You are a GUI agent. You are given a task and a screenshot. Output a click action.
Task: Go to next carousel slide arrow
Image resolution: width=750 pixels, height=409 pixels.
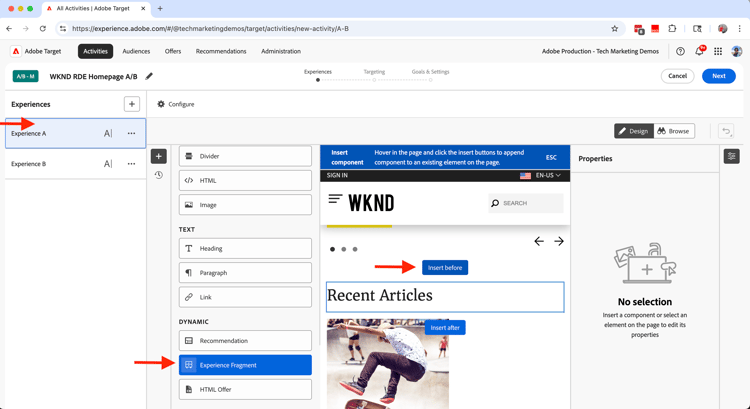[x=559, y=241]
